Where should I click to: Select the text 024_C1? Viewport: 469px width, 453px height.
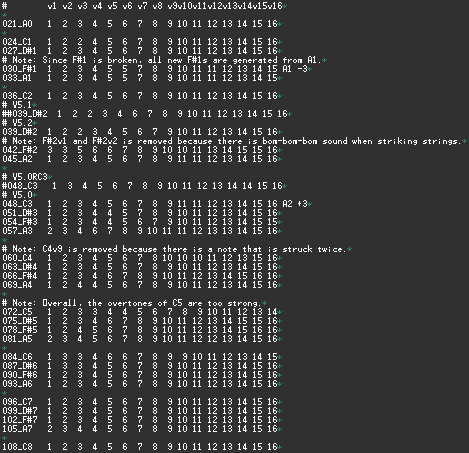pos(17,42)
